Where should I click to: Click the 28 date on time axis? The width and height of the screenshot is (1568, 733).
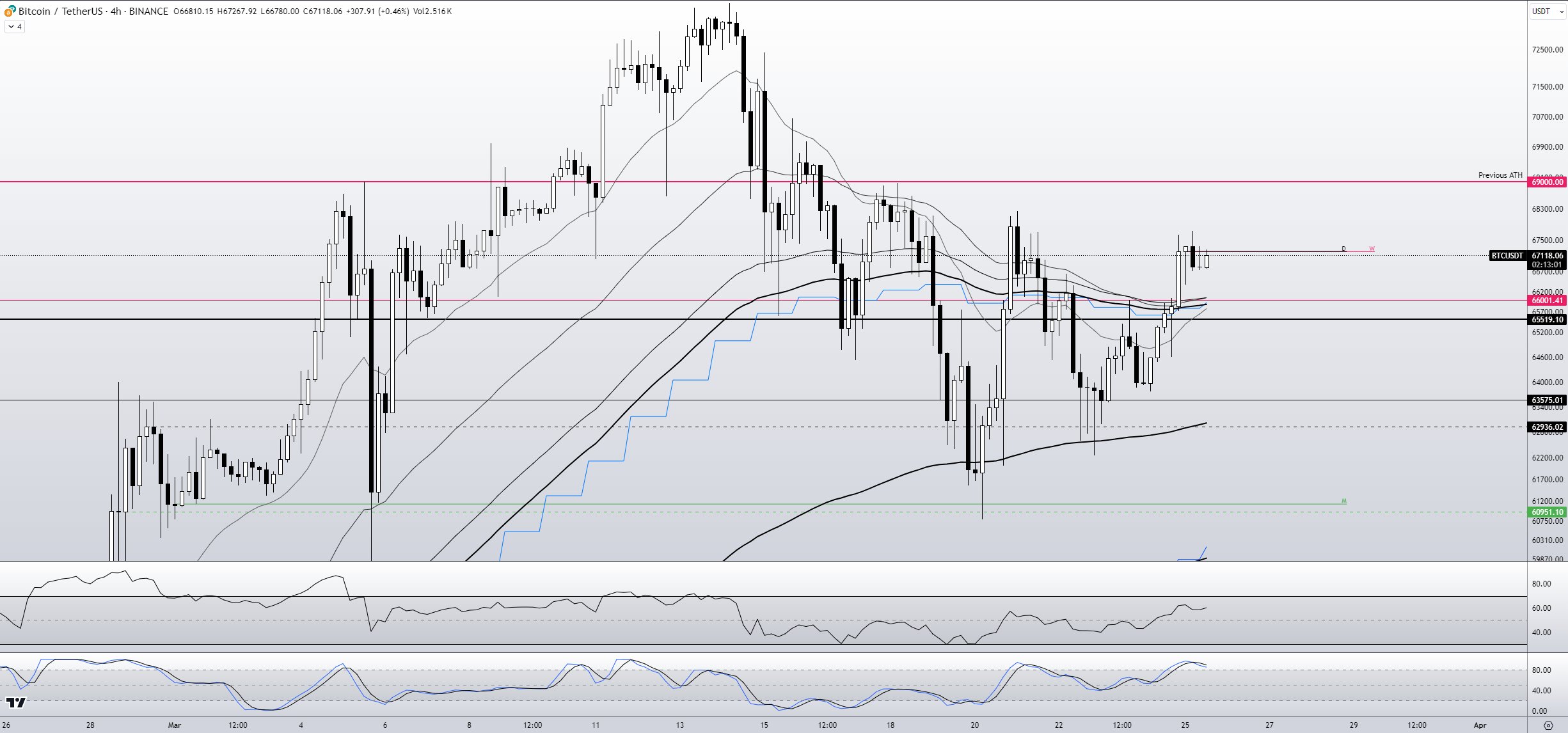90,725
